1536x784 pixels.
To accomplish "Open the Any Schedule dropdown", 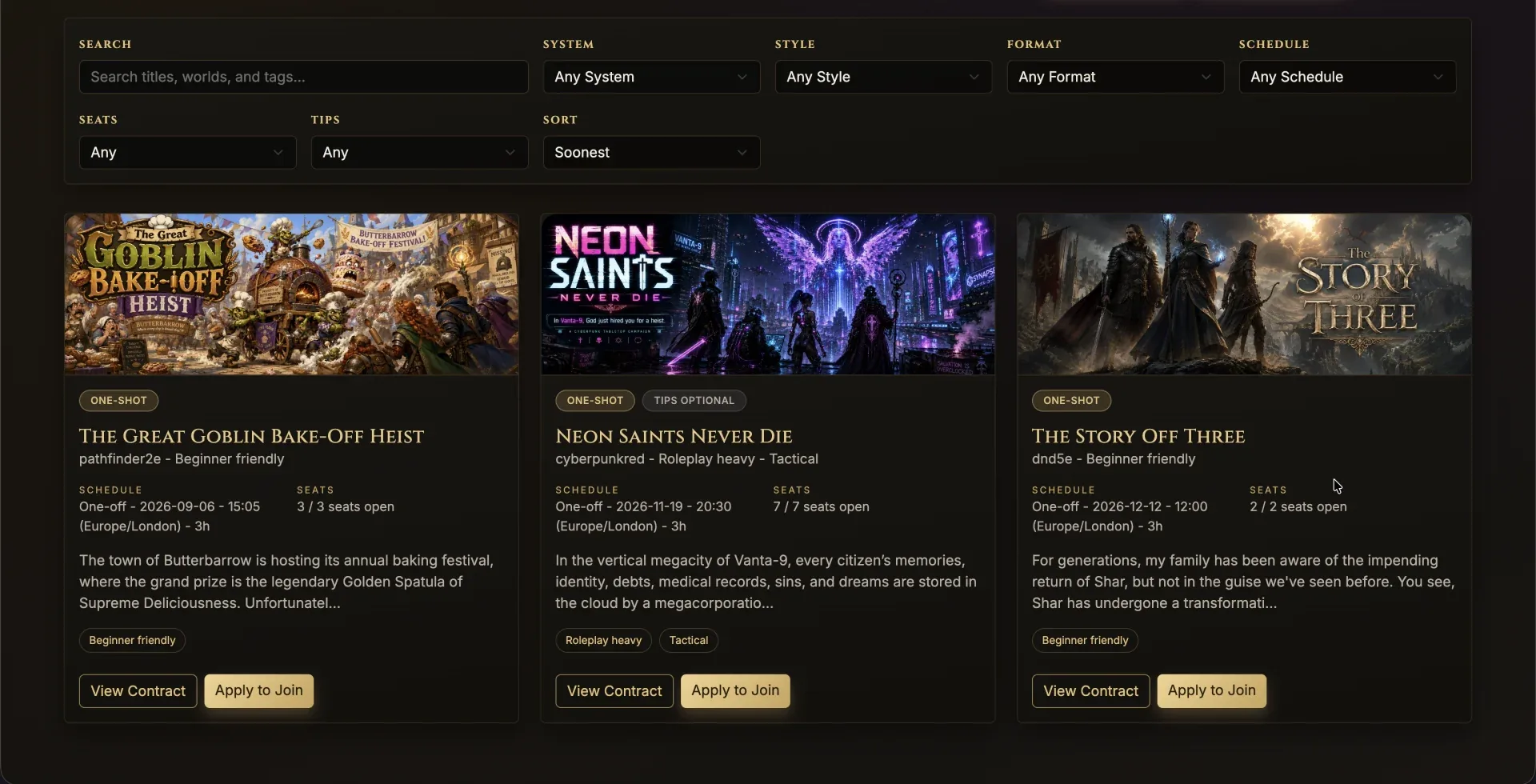I will click(1347, 77).
